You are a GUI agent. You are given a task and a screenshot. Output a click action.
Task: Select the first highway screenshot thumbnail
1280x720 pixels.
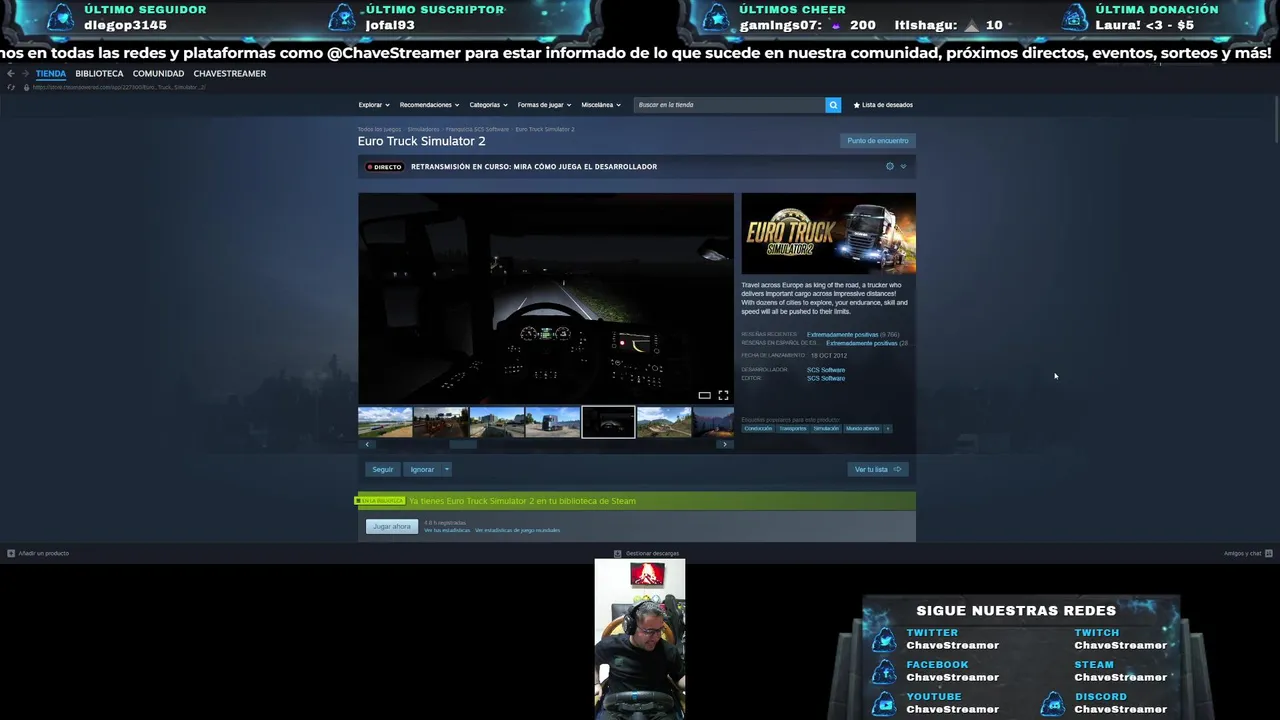385,422
